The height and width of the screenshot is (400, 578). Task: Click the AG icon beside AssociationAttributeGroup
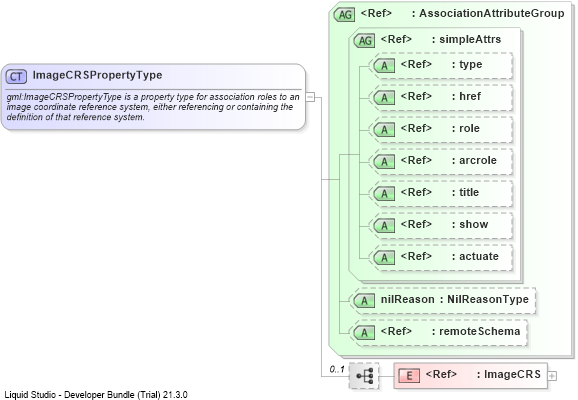pyautogui.click(x=345, y=15)
